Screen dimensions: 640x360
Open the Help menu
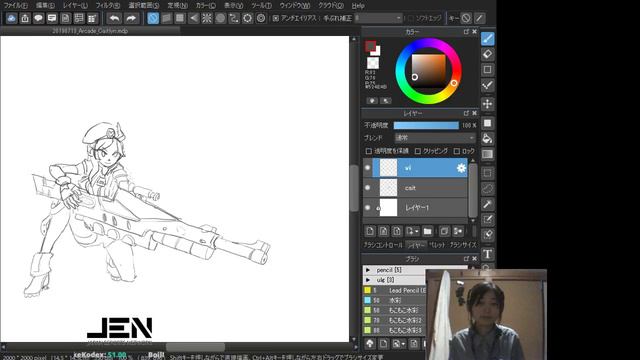point(358,5)
